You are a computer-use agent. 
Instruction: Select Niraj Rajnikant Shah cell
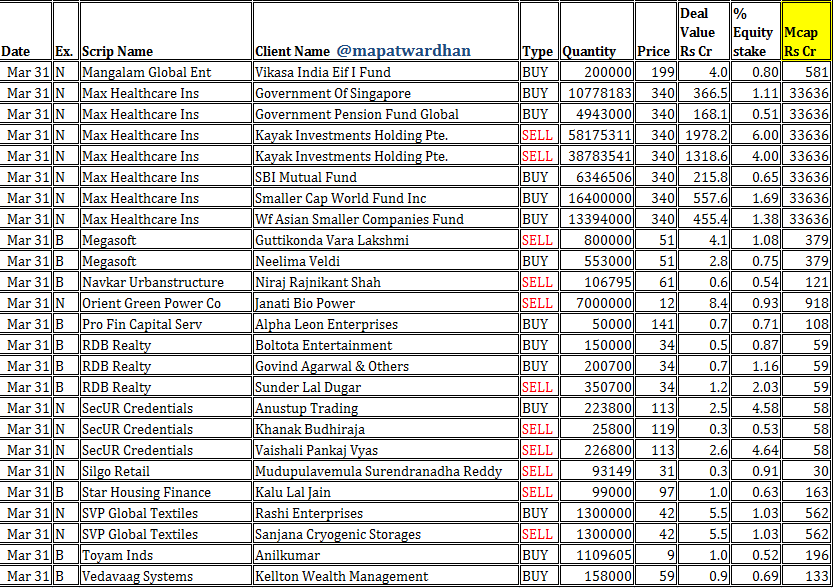[386, 282]
